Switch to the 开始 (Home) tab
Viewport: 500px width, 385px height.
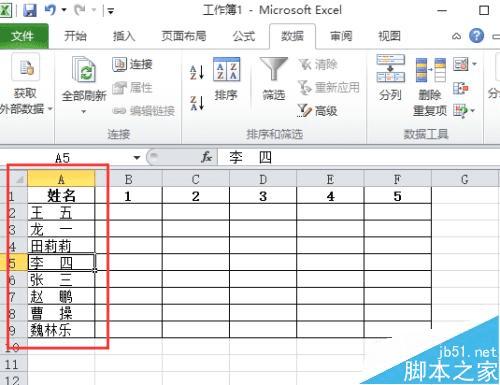click(75, 36)
